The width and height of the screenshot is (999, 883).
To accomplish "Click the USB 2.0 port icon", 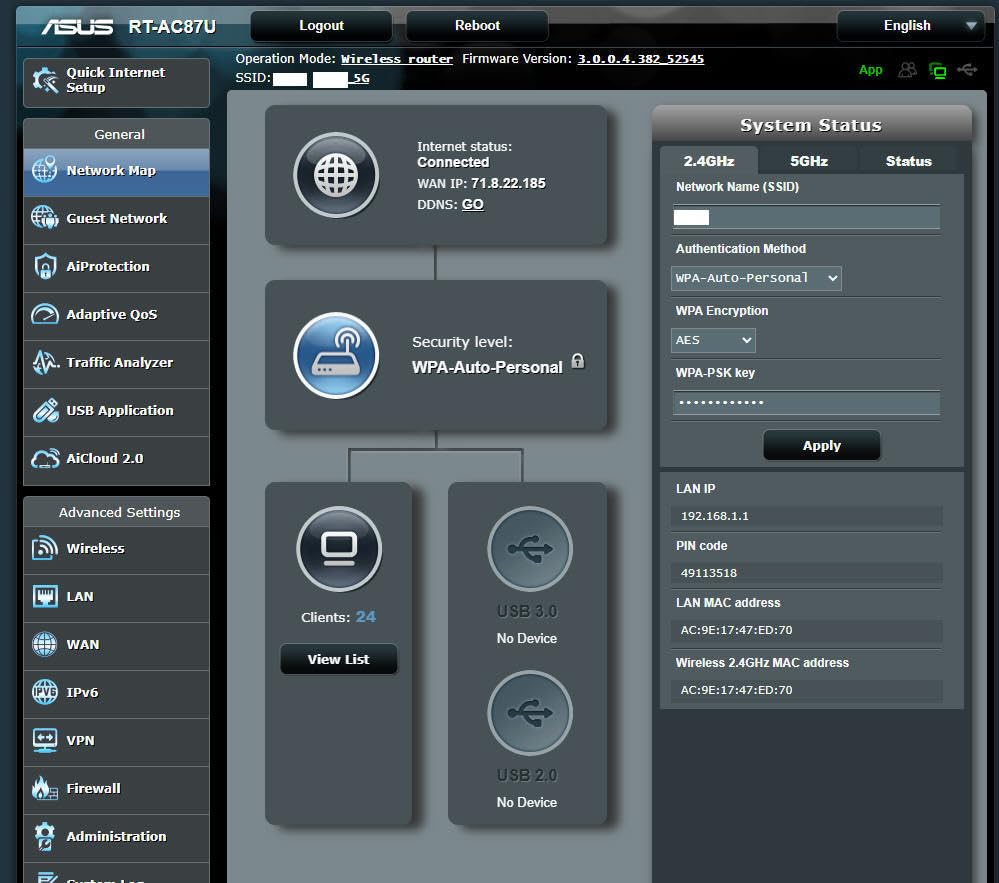I will 530,713.
